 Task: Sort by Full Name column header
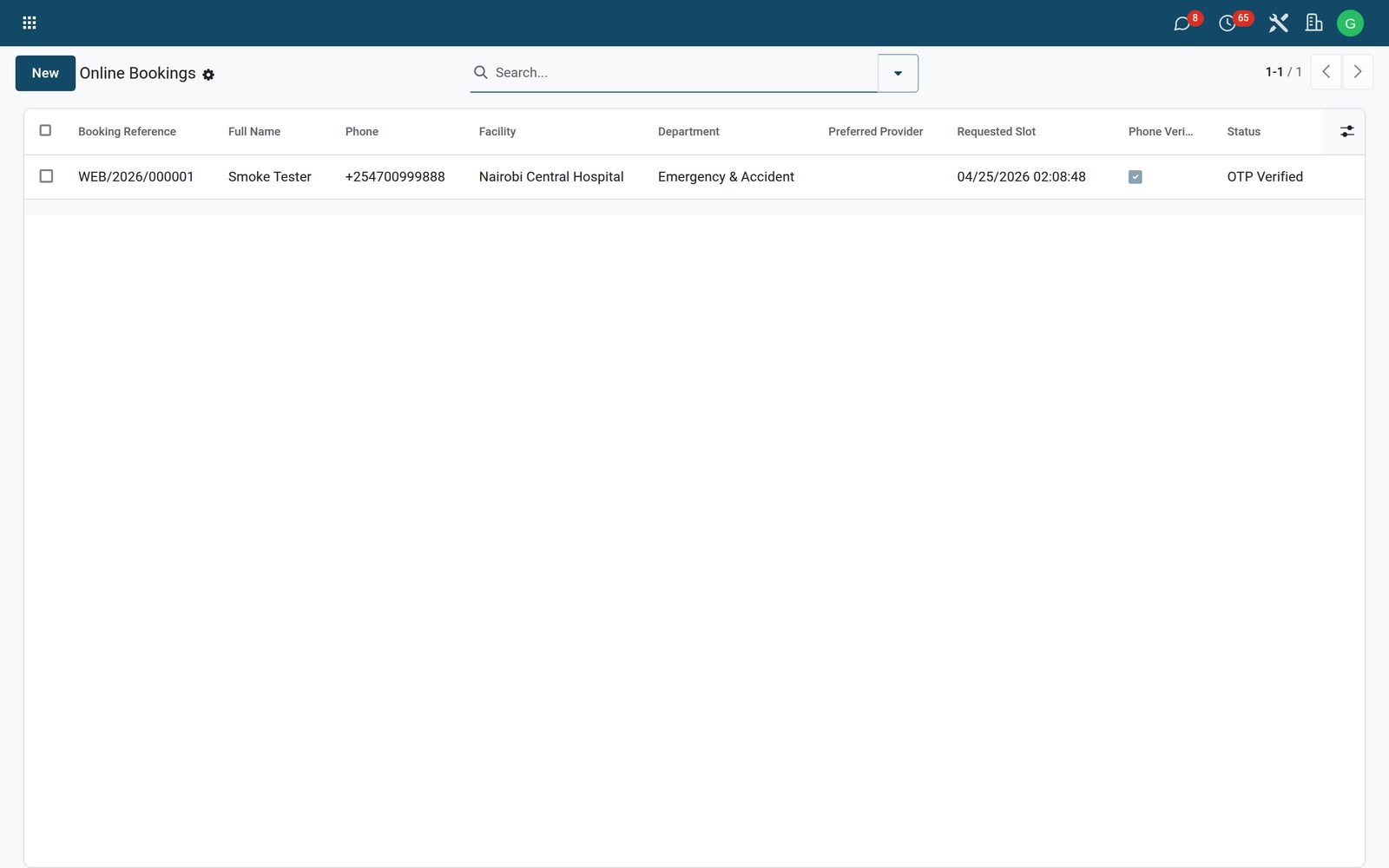(254, 132)
